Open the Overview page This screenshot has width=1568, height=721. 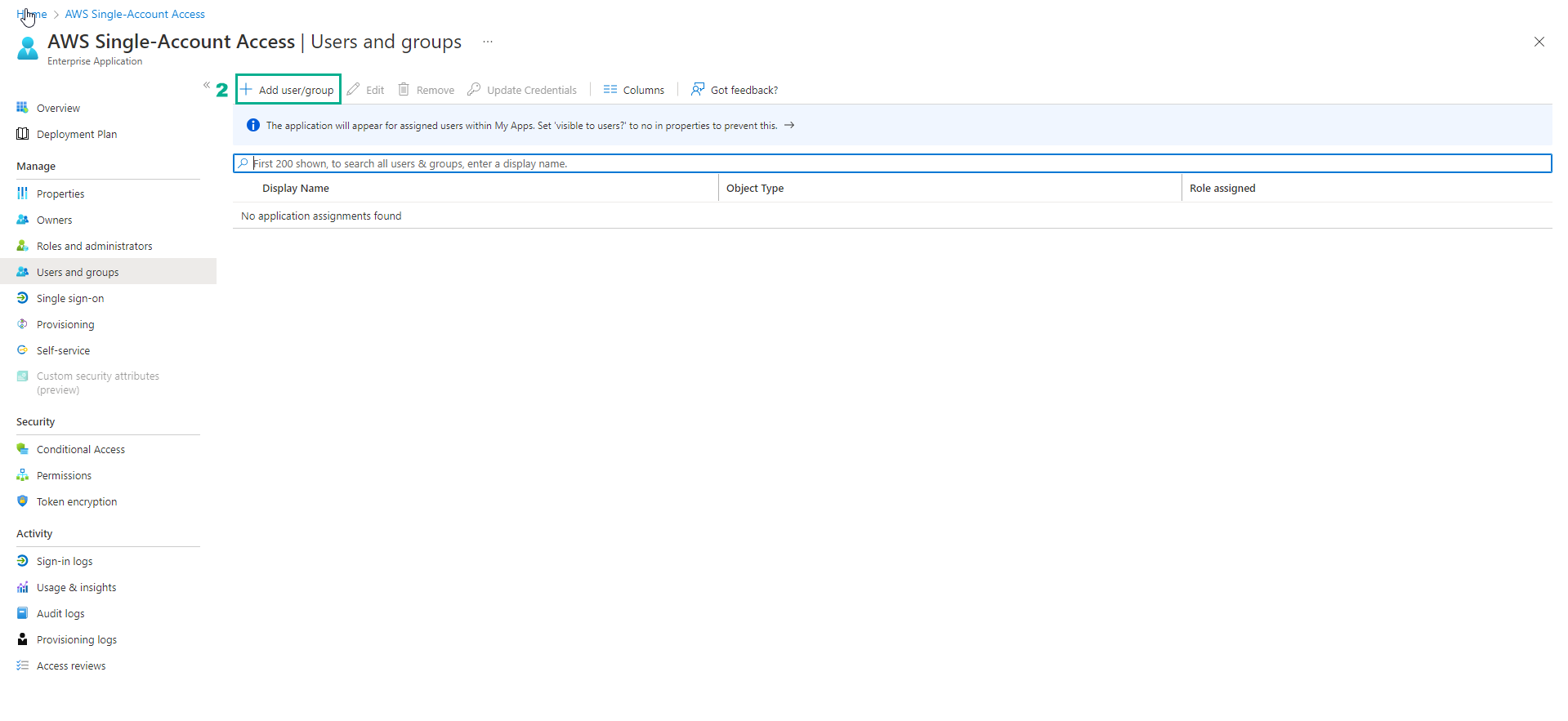point(58,108)
